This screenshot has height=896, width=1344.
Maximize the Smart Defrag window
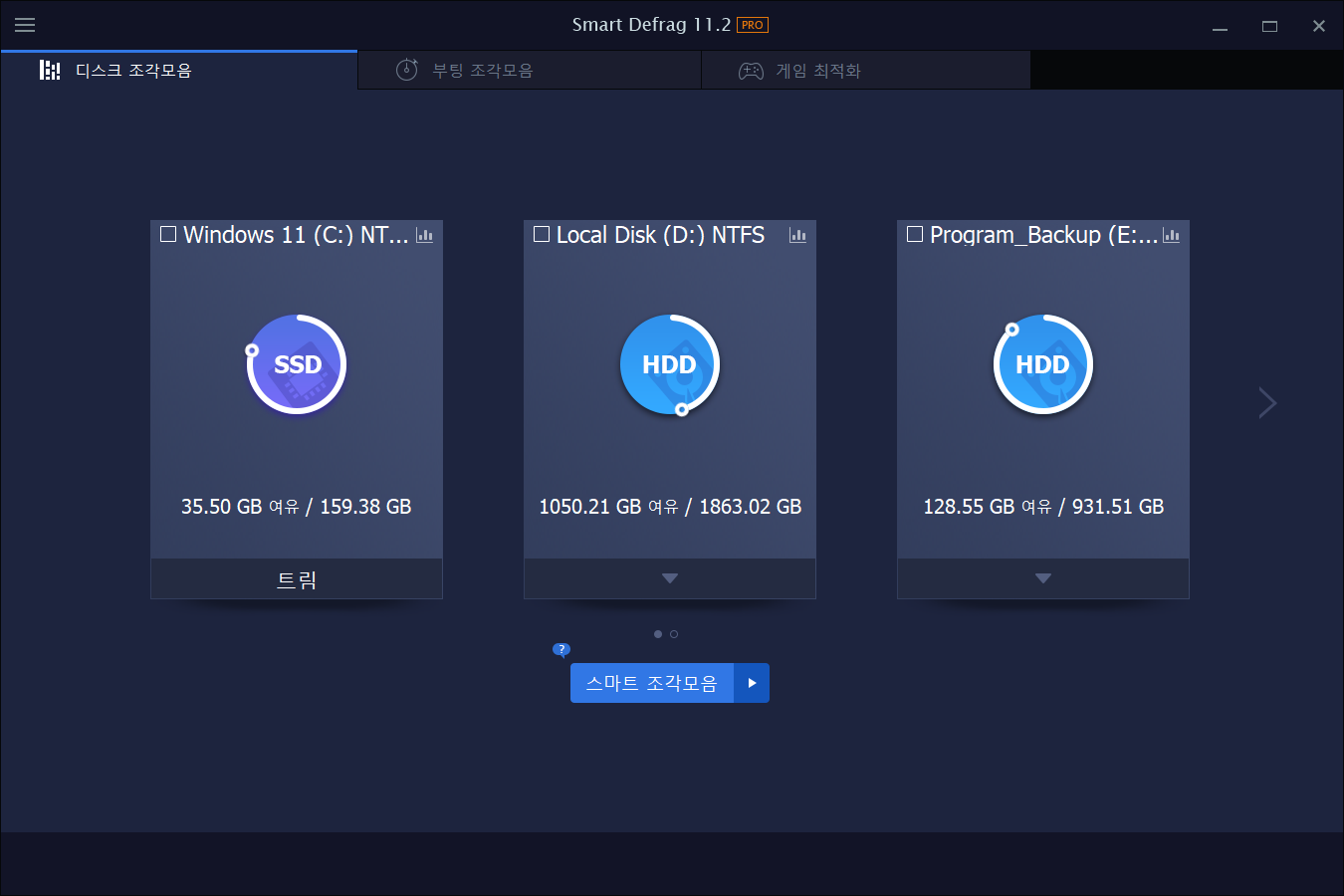point(1269,26)
